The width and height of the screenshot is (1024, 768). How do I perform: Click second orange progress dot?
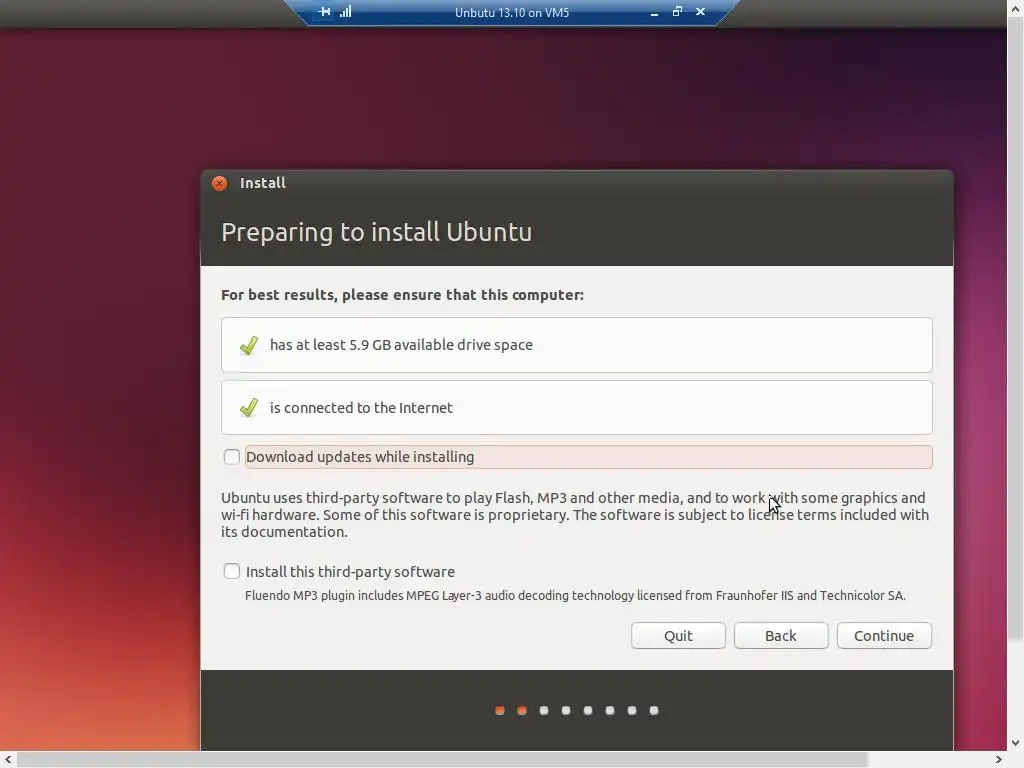[522, 711]
